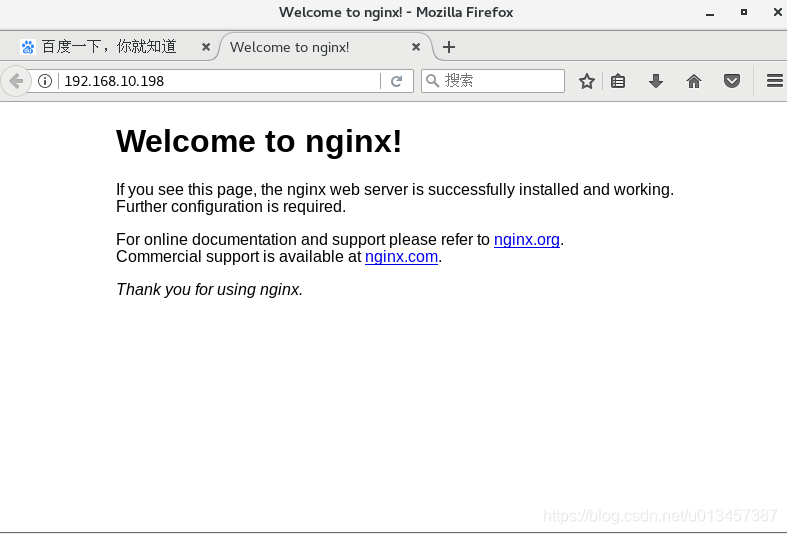This screenshot has height=534, width=787.
Task: Reload the page with the refresh icon
Action: [397, 81]
